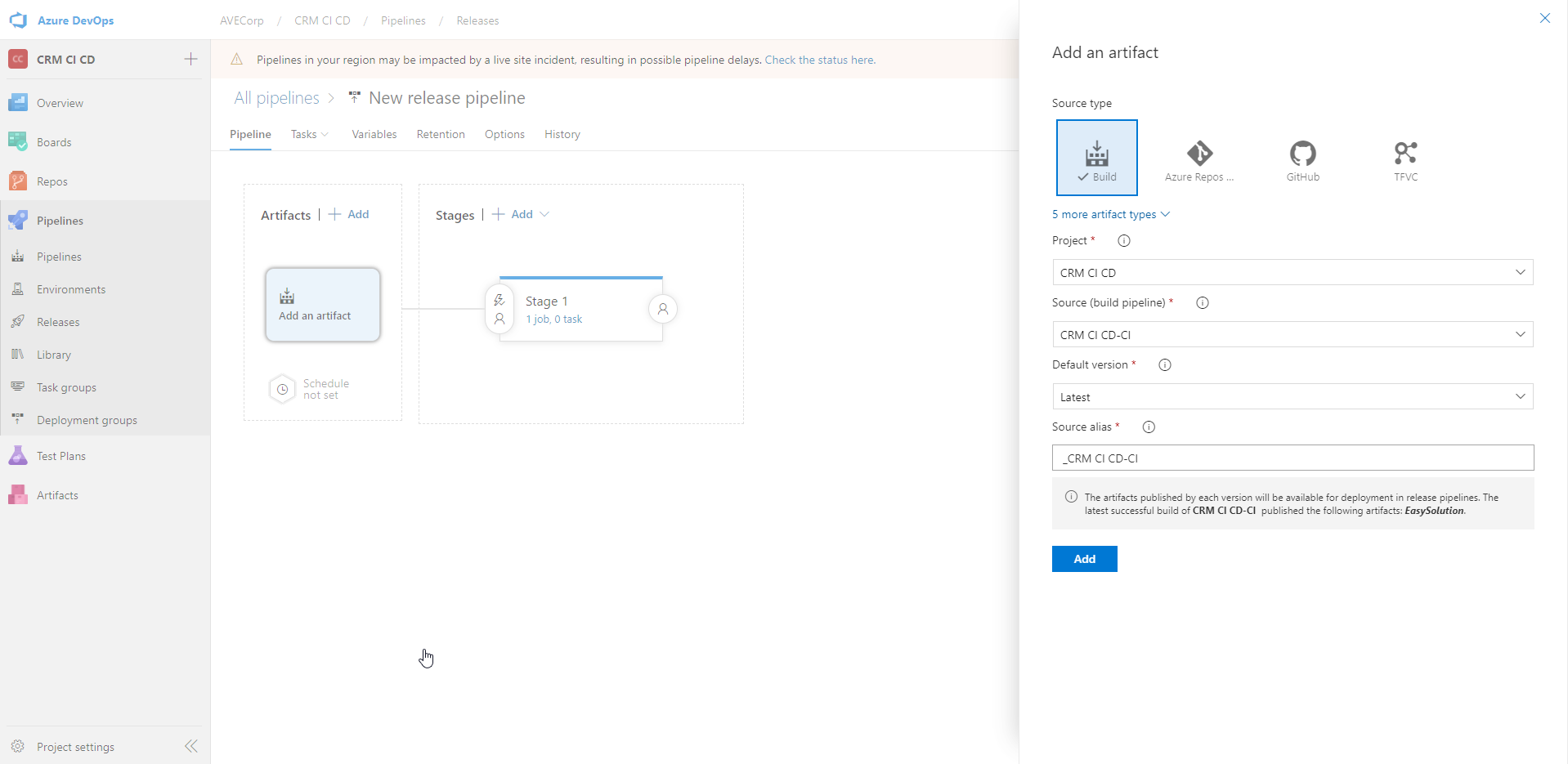This screenshot has height=764, width=1568.
Task: Open Releases in the left sidebar
Action: (58, 322)
